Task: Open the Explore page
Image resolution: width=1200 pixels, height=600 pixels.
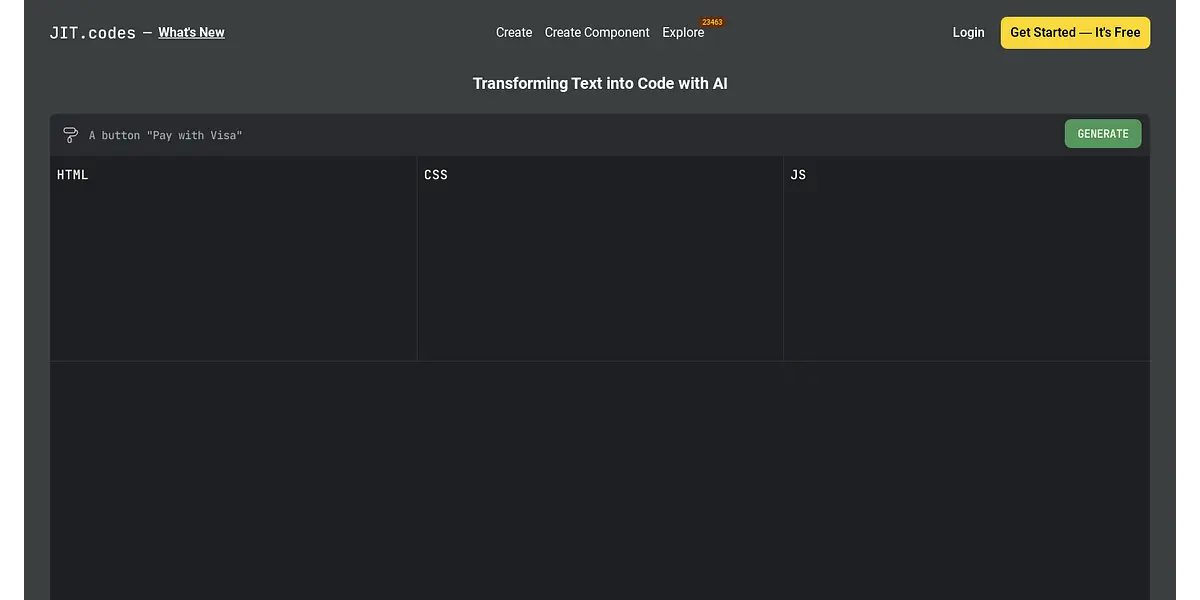Action: click(x=683, y=33)
